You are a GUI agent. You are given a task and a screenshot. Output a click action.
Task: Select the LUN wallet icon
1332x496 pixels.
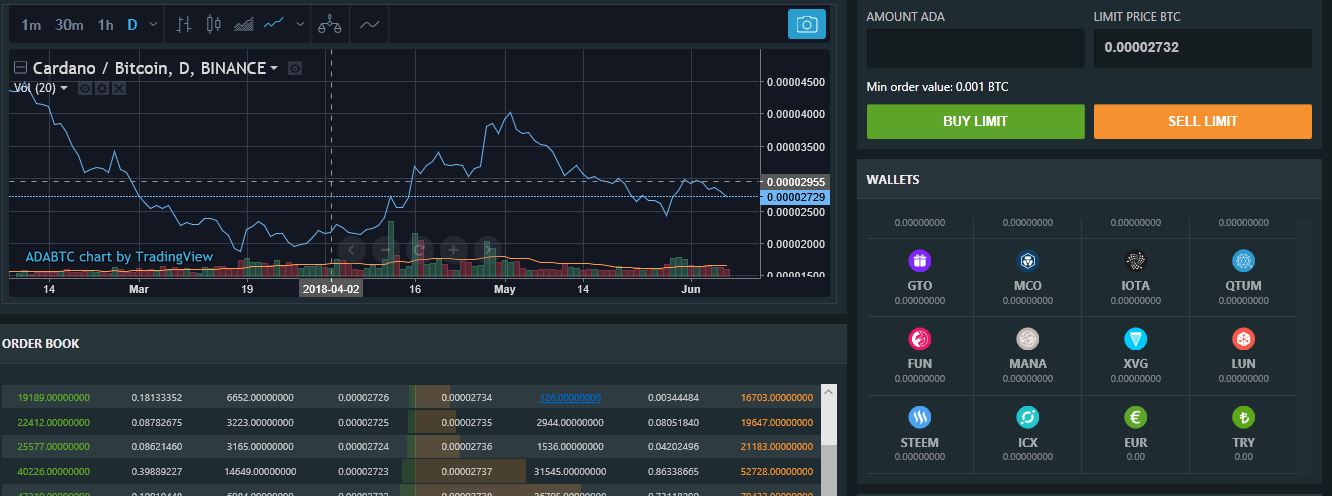(x=1243, y=339)
